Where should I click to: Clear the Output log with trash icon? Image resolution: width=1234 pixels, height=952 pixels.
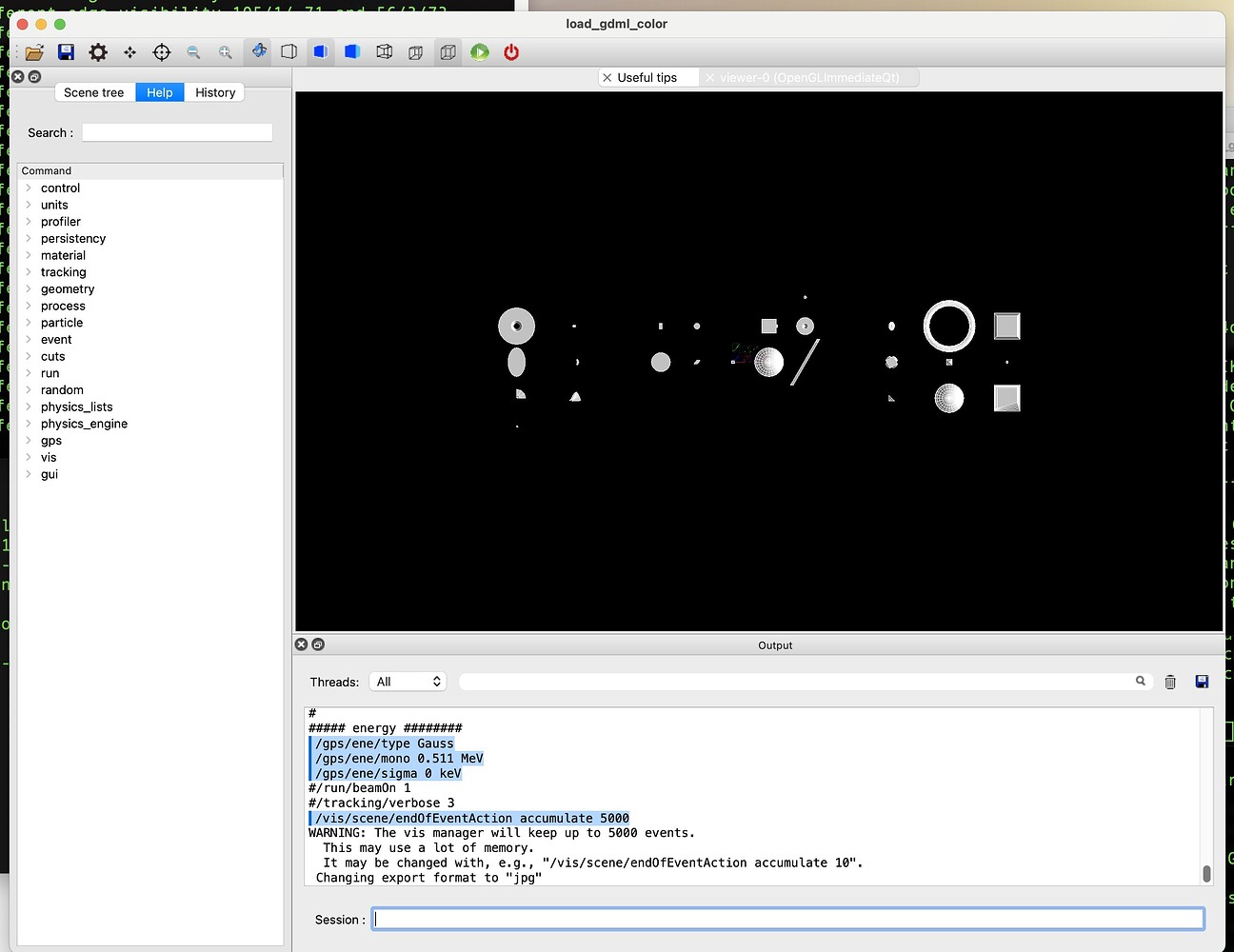click(x=1170, y=682)
